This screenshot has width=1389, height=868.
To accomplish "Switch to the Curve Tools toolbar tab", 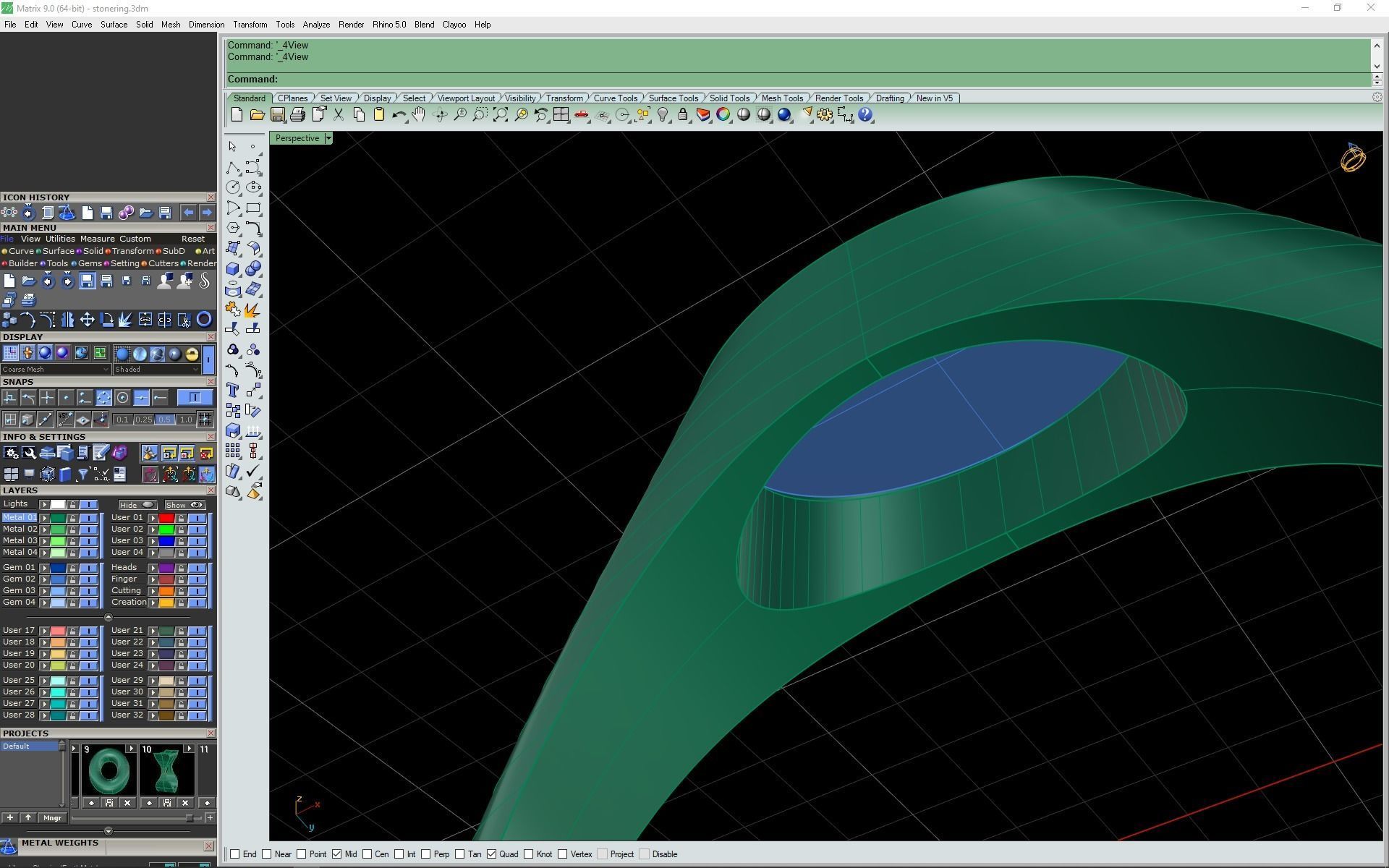I will 616,98.
